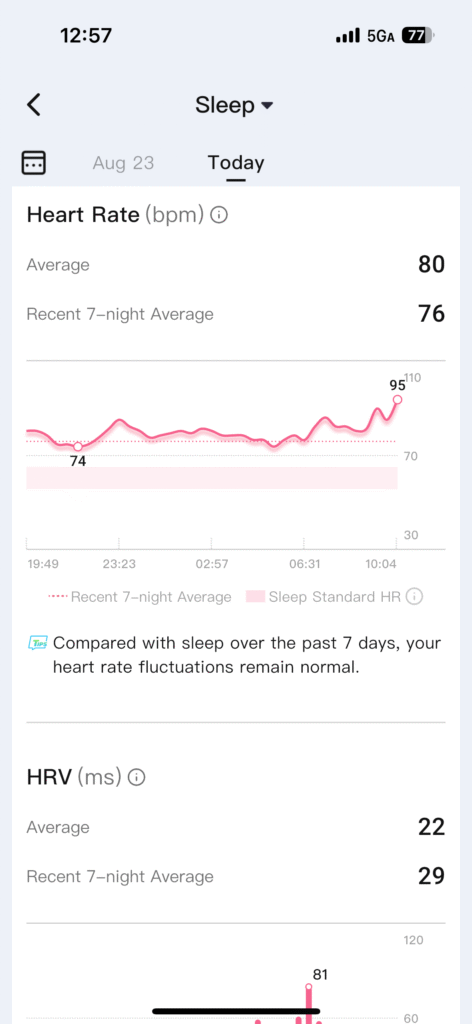Tap the Heart Rate info icon
Image resolution: width=472 pixels, height=1024 pixels.
220,215
